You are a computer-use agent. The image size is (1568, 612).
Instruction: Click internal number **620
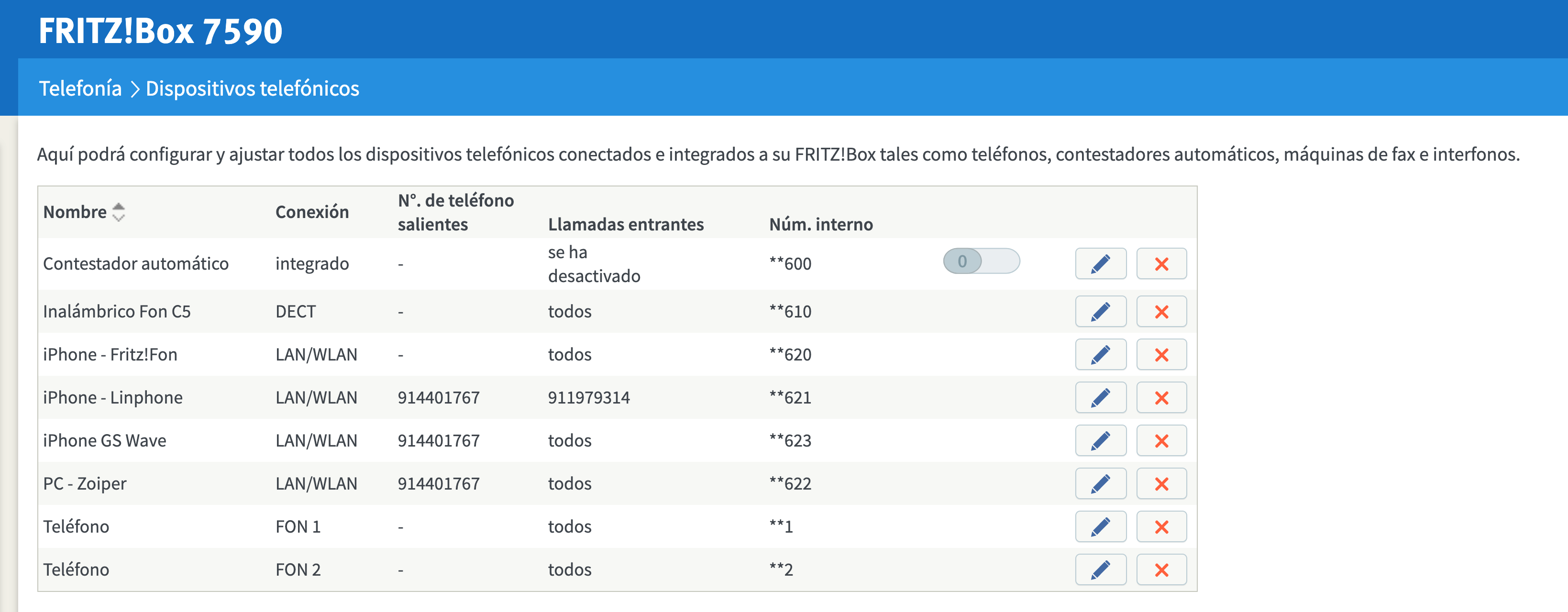point(790,355)
